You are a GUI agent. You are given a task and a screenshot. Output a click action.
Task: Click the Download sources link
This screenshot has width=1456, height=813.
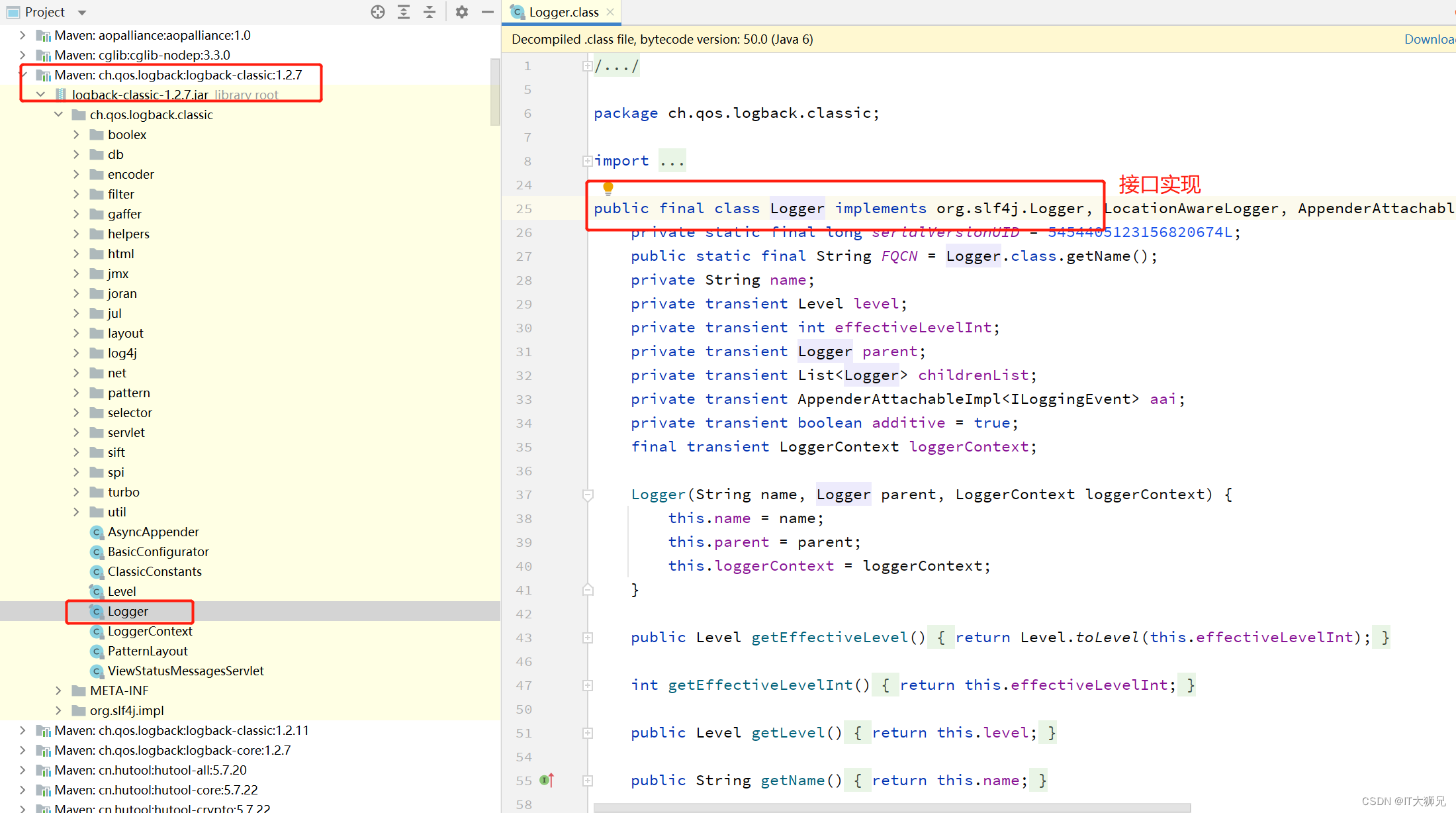click(1428, 39)
